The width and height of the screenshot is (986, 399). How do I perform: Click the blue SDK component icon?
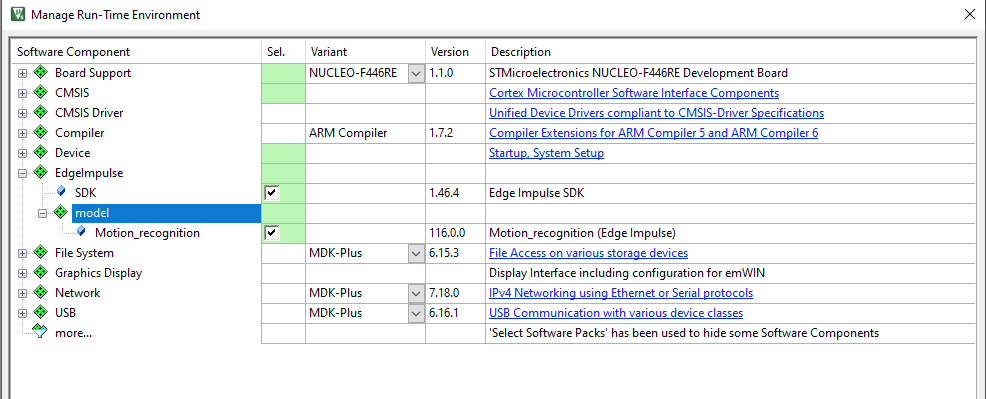pyautogui.click(x=61, y=192)
